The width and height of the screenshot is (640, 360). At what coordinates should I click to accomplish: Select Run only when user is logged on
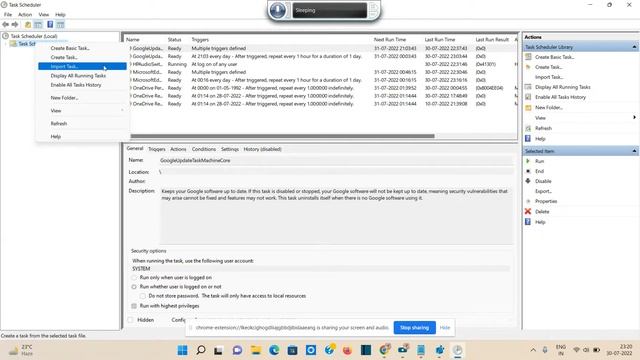(x=134, y=278)
